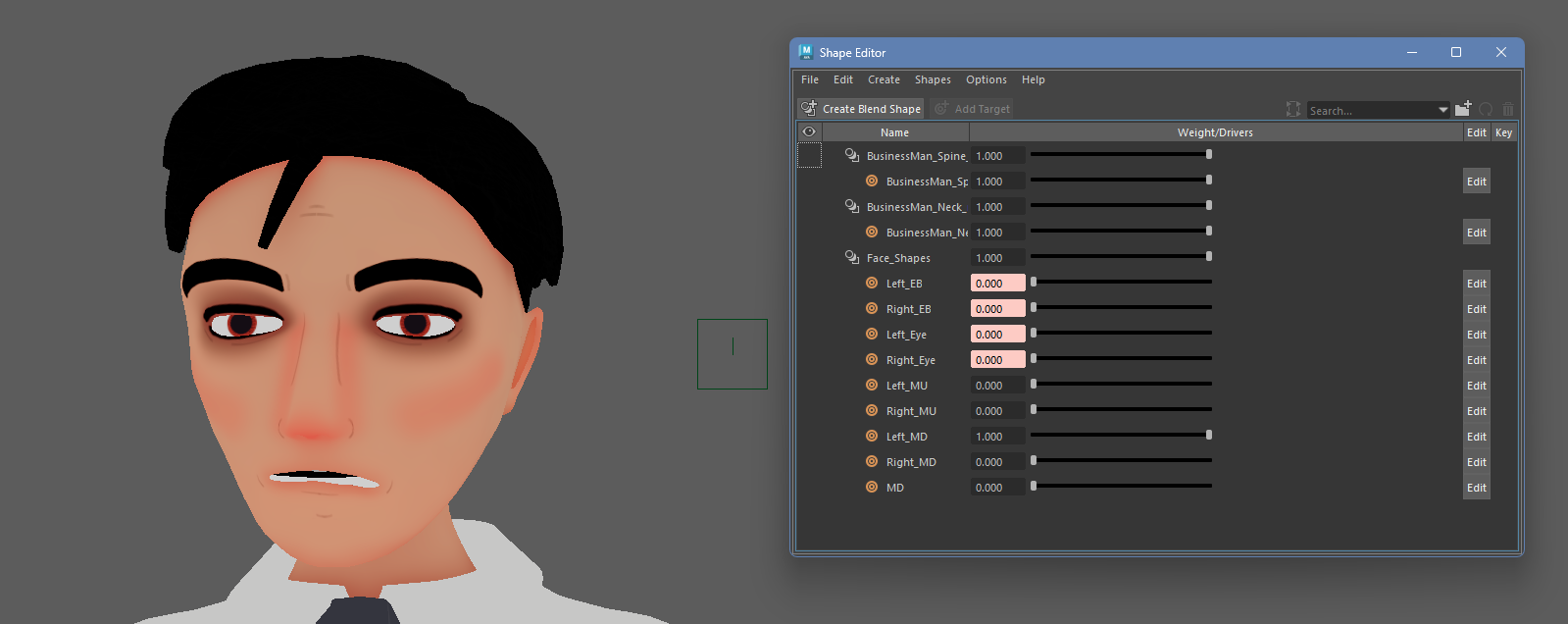This screenshot has height=624, width=1568.
Task: Open the Help menu
Action: coord(1034,79)
